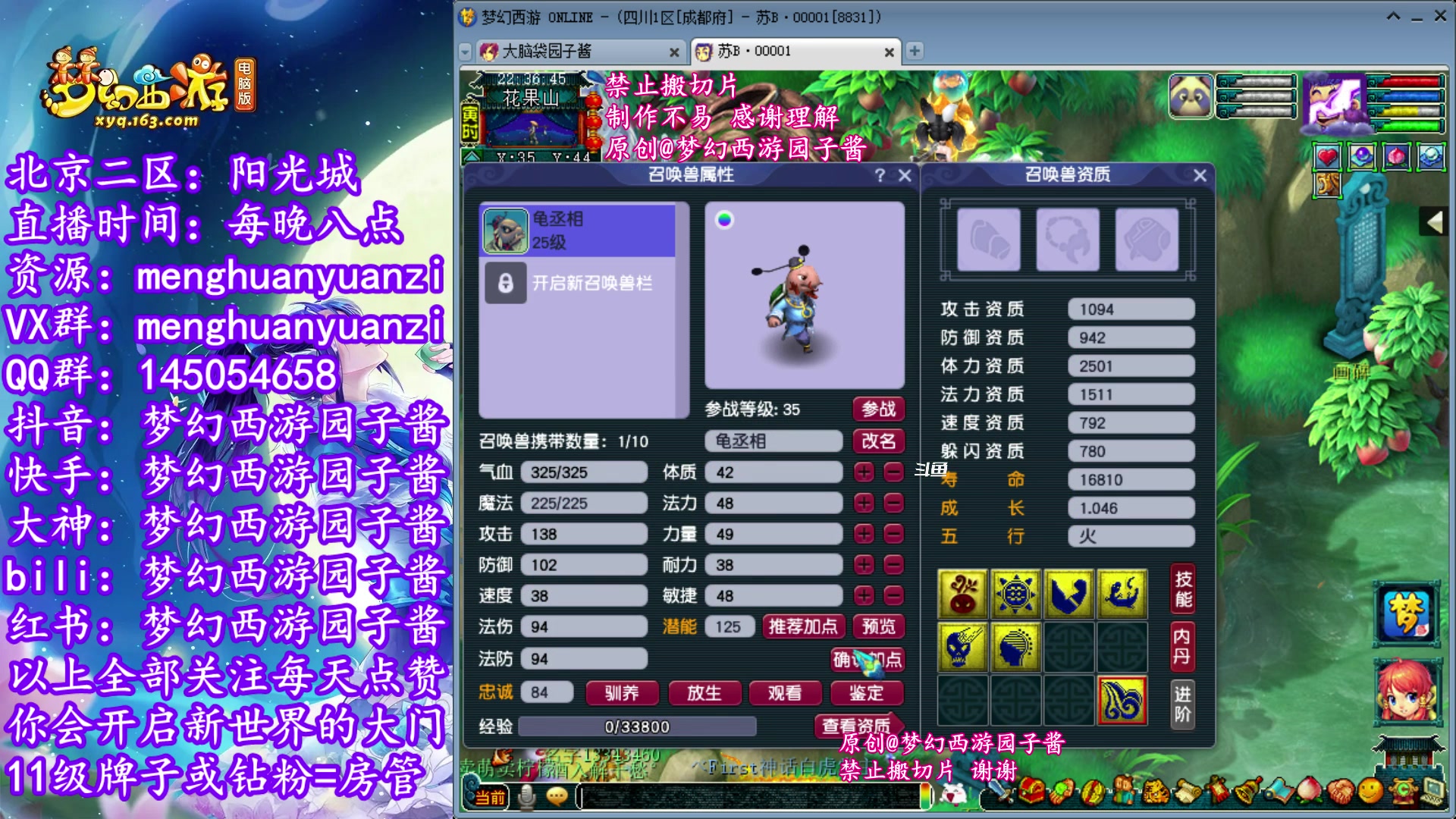
Task: Click the character's red health bar
Action: [1405, 82]
